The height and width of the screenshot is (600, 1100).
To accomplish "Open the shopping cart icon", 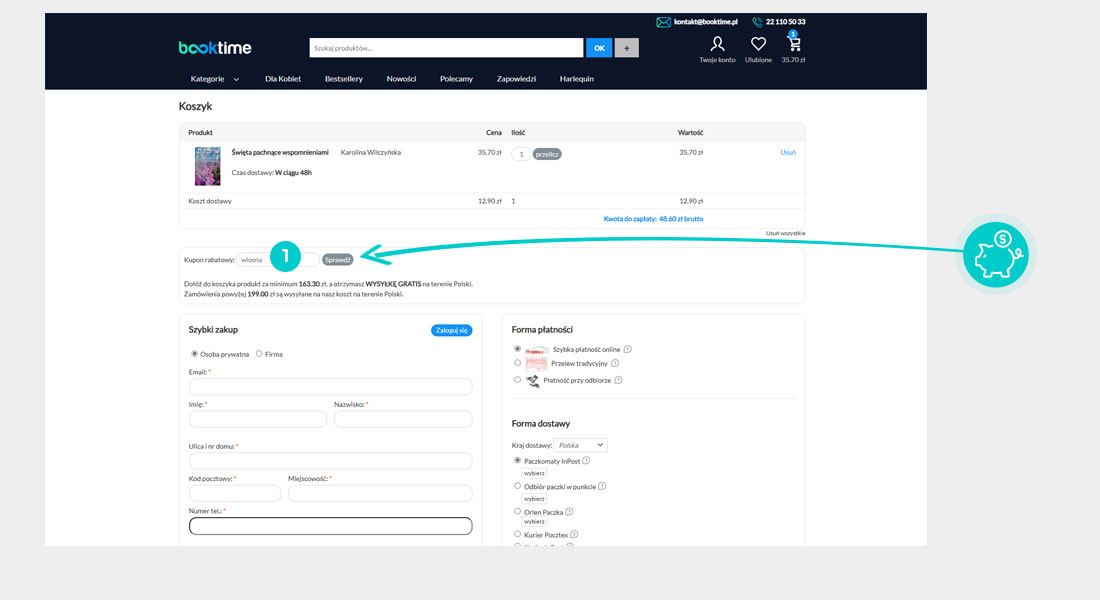I will click(x=793, y=44).
